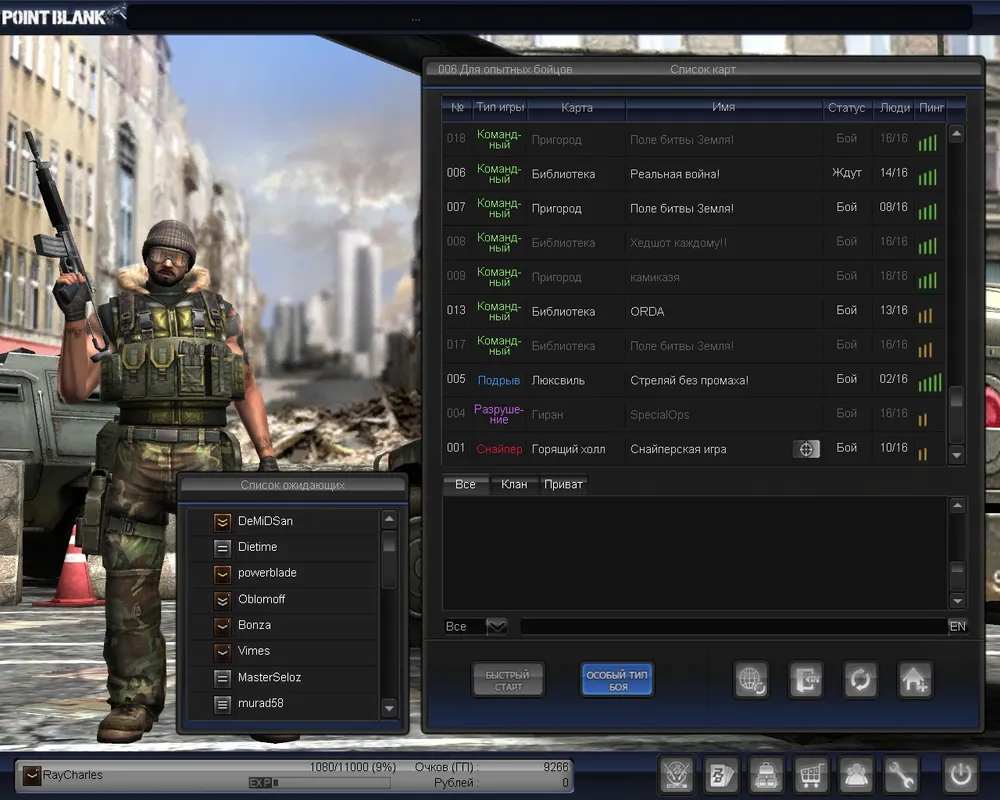Select room 005 Стреляй без промаха!
This screenshot has height=800, width=1000.
[x=690, y=380]
